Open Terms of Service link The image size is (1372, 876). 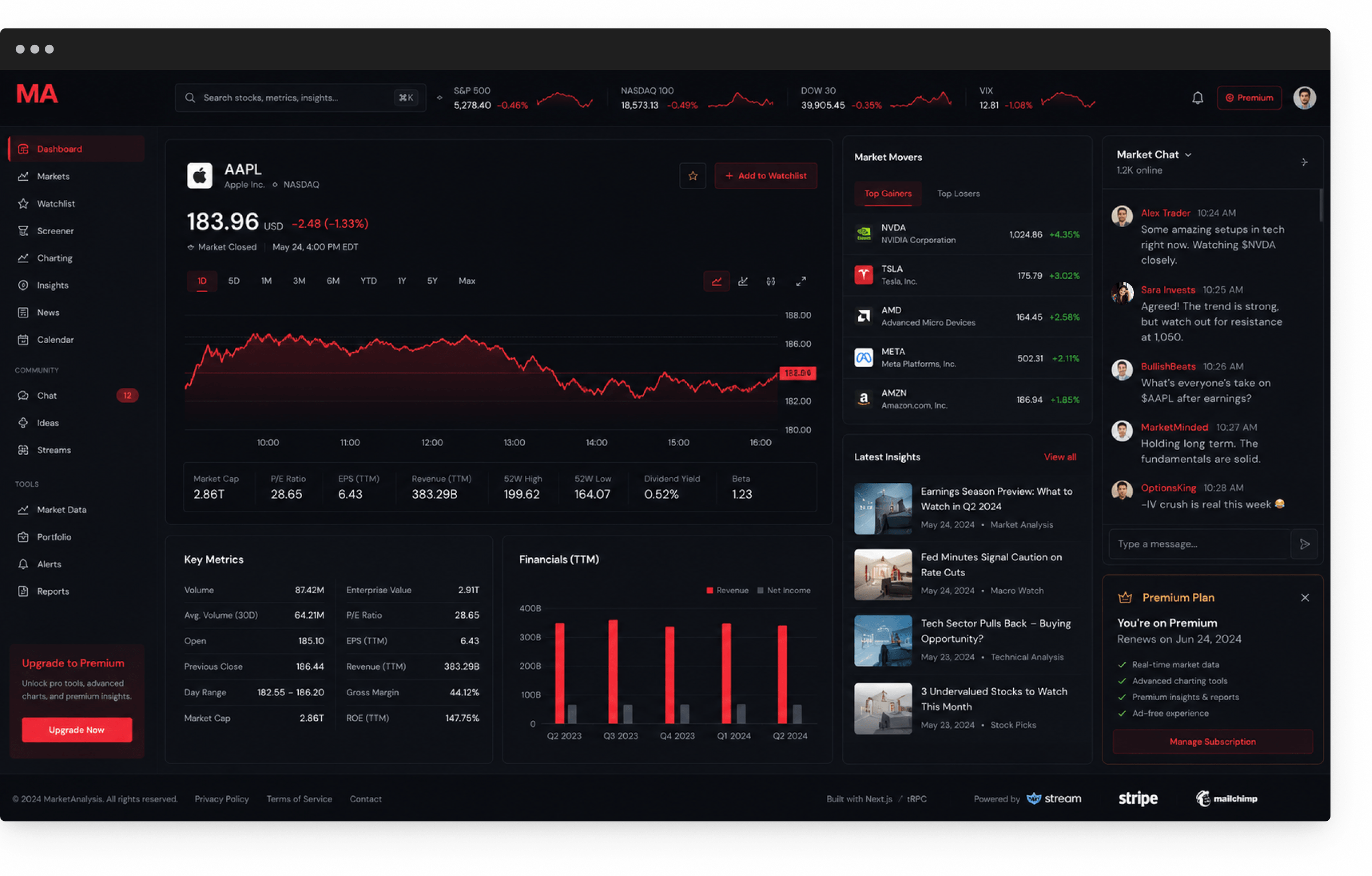pos(299,799)
